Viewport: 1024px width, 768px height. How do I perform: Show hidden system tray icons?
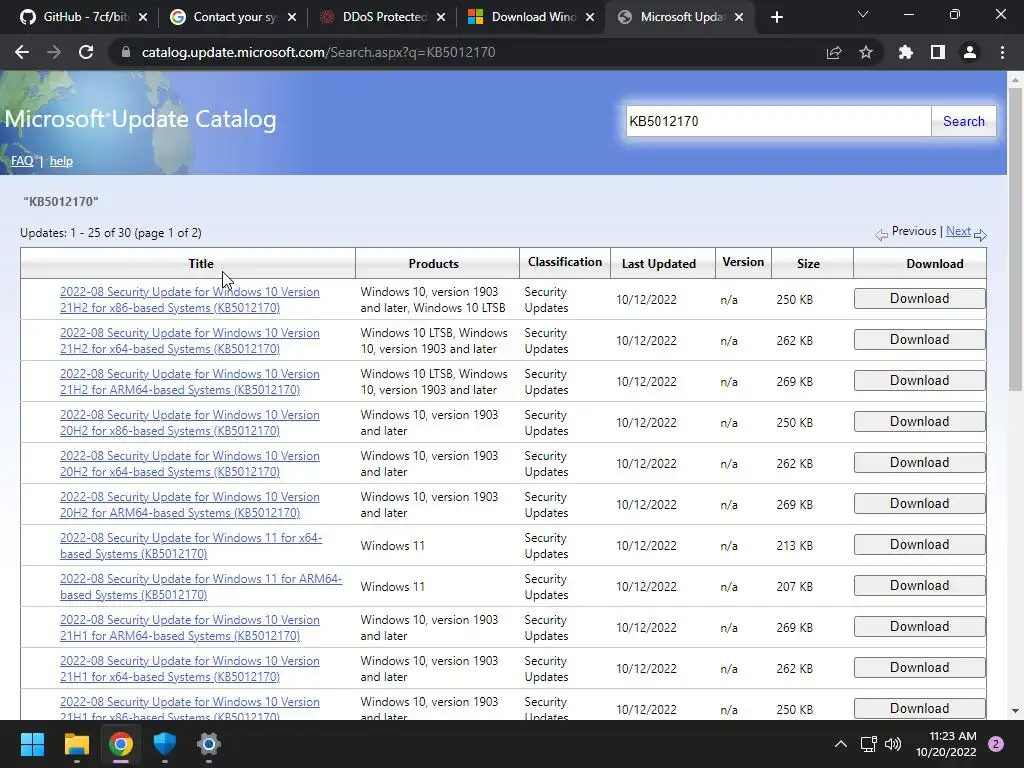coord(840,744)
